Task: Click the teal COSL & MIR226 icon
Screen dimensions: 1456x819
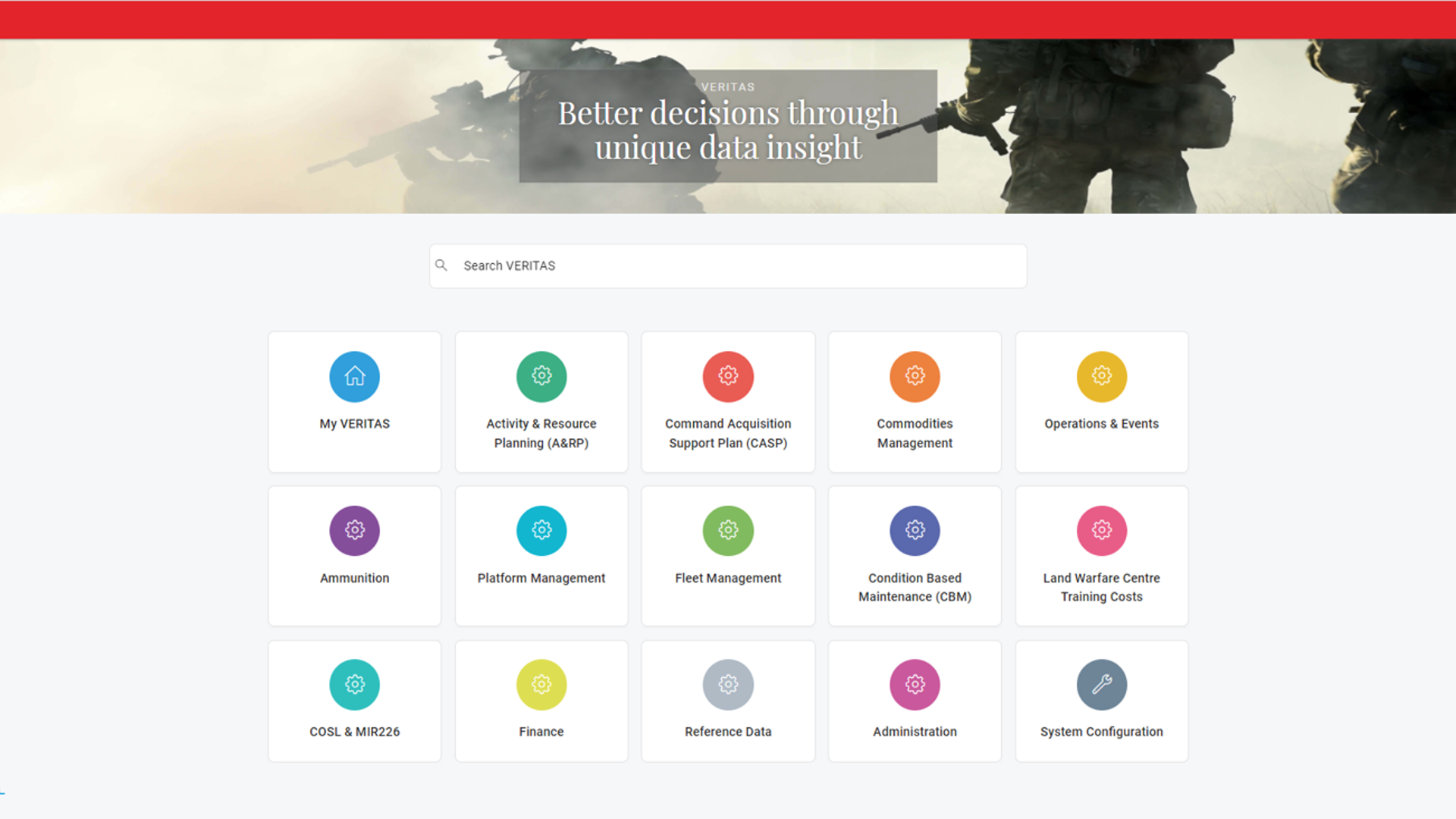Action: (354, 684)
